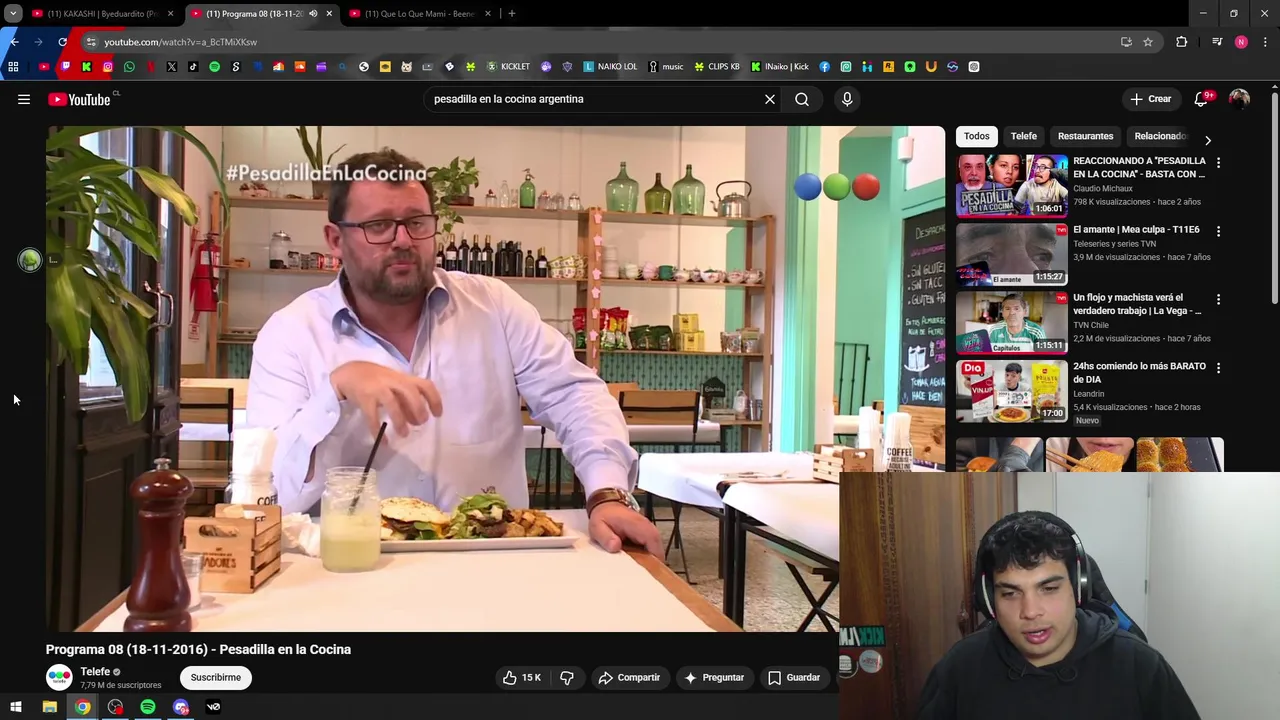
Task: Save the video with Guardar
Action: click(794, 677)
